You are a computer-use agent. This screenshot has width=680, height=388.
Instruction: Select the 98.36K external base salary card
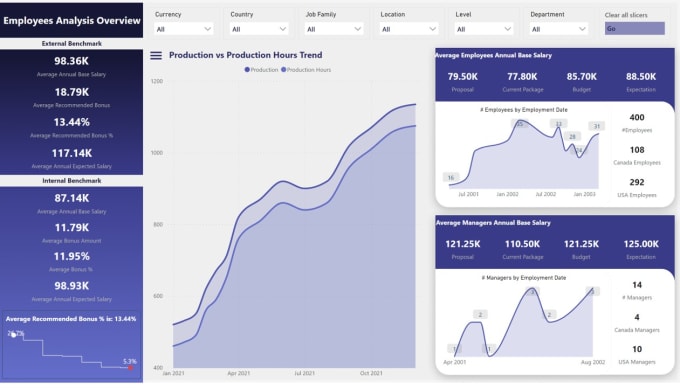[x=72, y=66]
